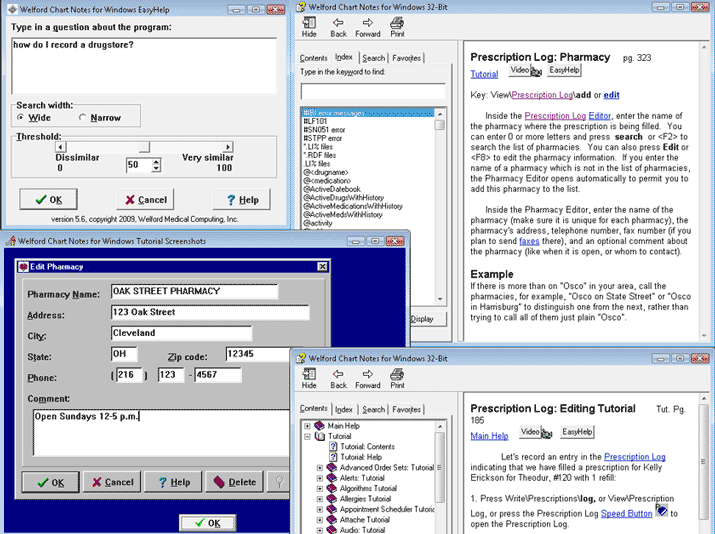Increase threshold value with spinner up arrow
715x534 pixels.
click(156, 161)
